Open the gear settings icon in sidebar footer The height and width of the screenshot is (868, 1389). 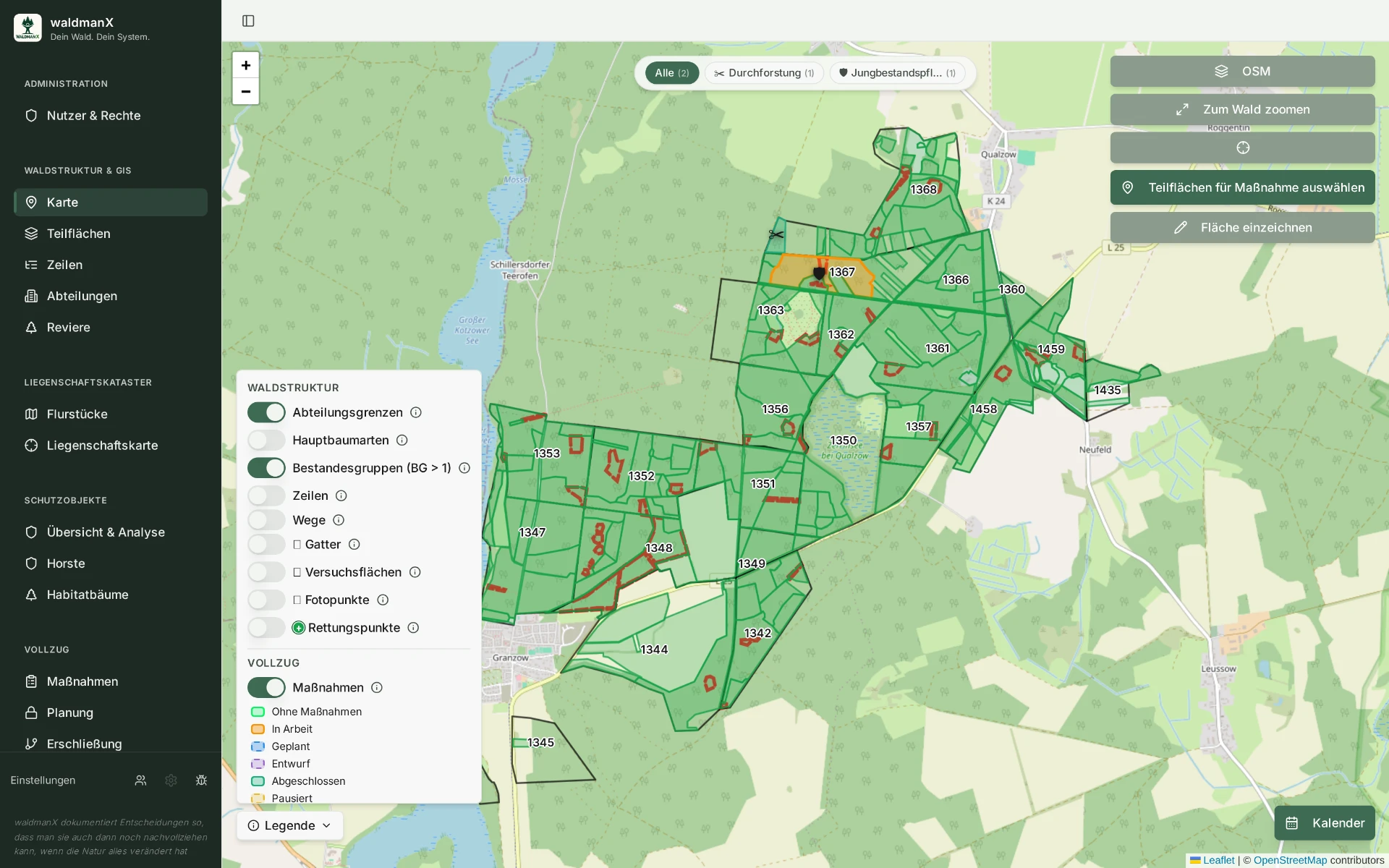click(171, 780)
